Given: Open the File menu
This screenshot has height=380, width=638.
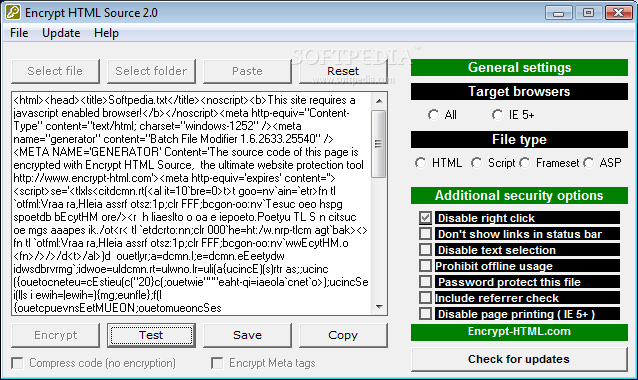Looking at the screenshot, I should tap(19, 33).
